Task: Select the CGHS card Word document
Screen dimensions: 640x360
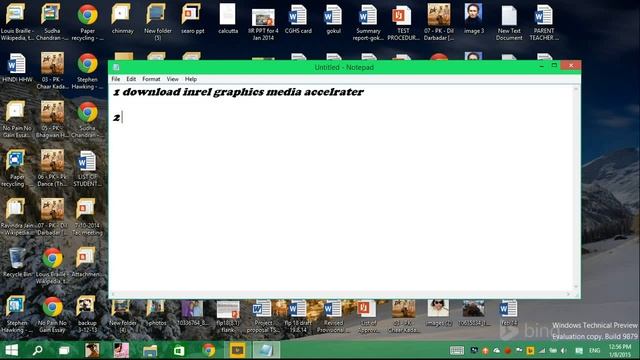Action: (x=298, y=19)
